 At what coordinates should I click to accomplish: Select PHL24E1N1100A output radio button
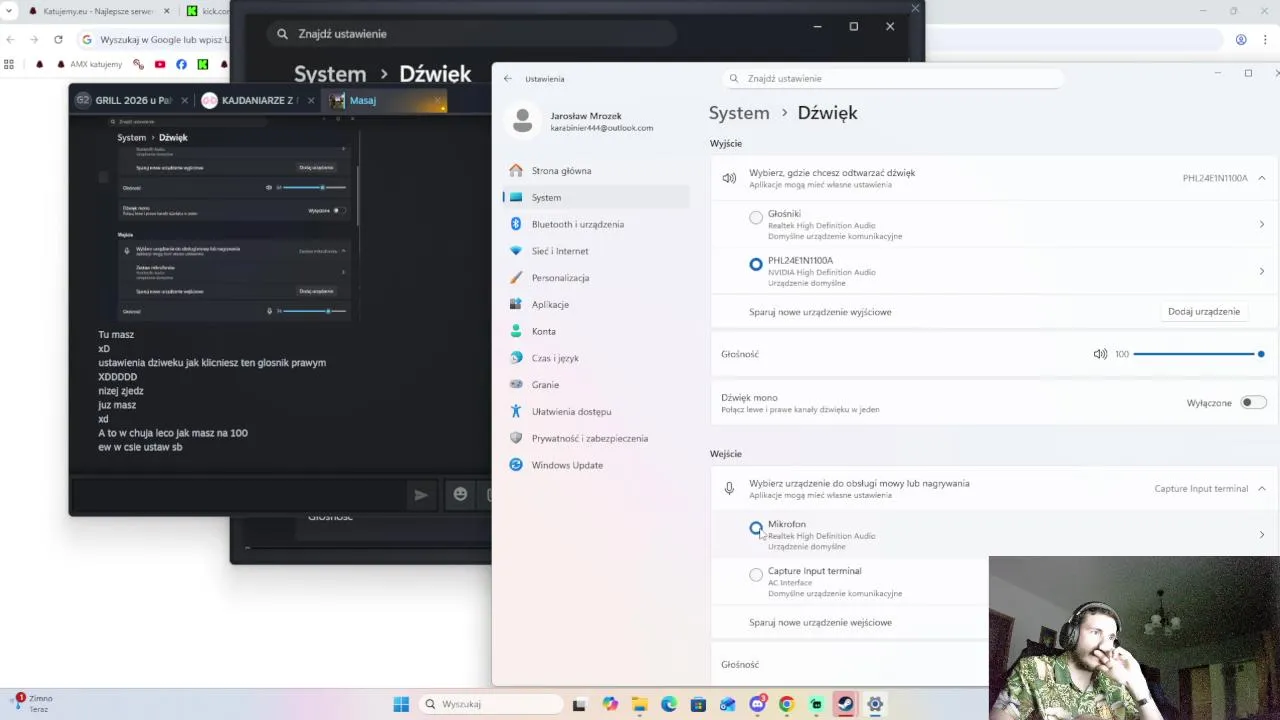[x=756, y=264]
